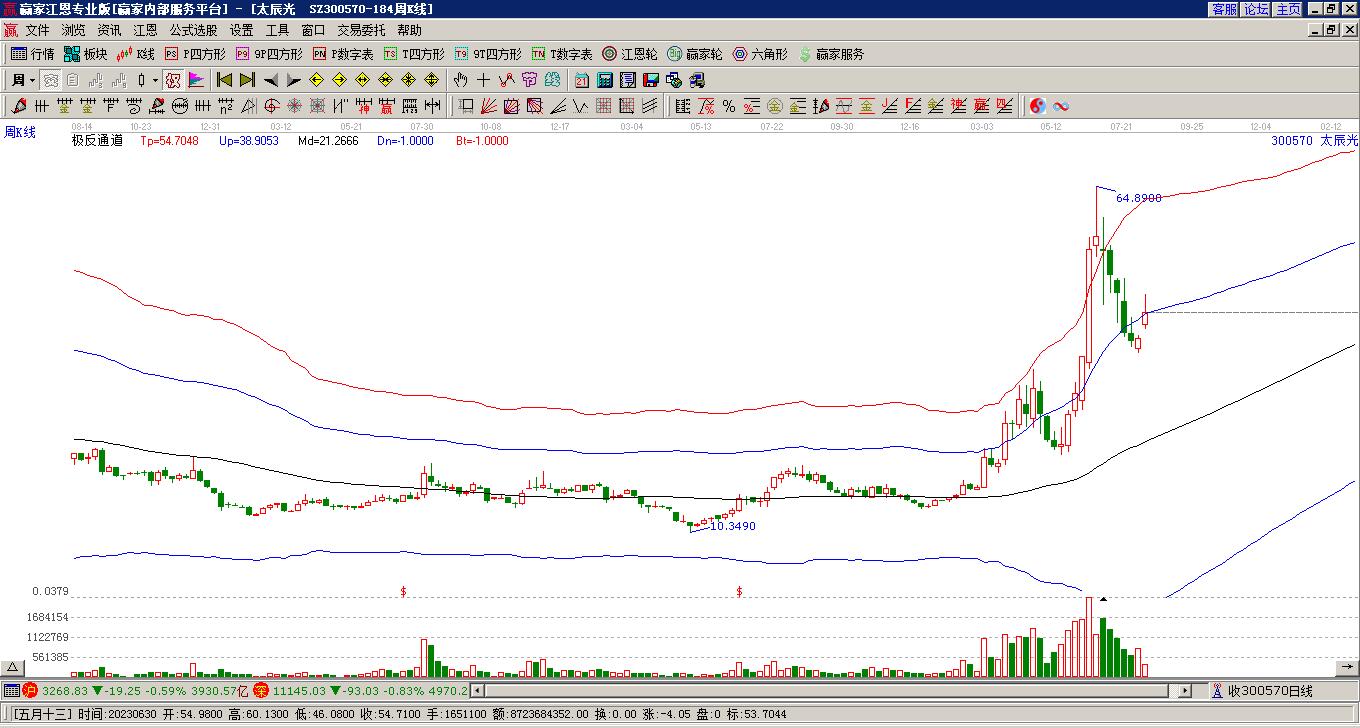Expand the candlestick style dropdown arrow
The image size is (1360, 728).
pyautogui.click(x=155, y=80)
